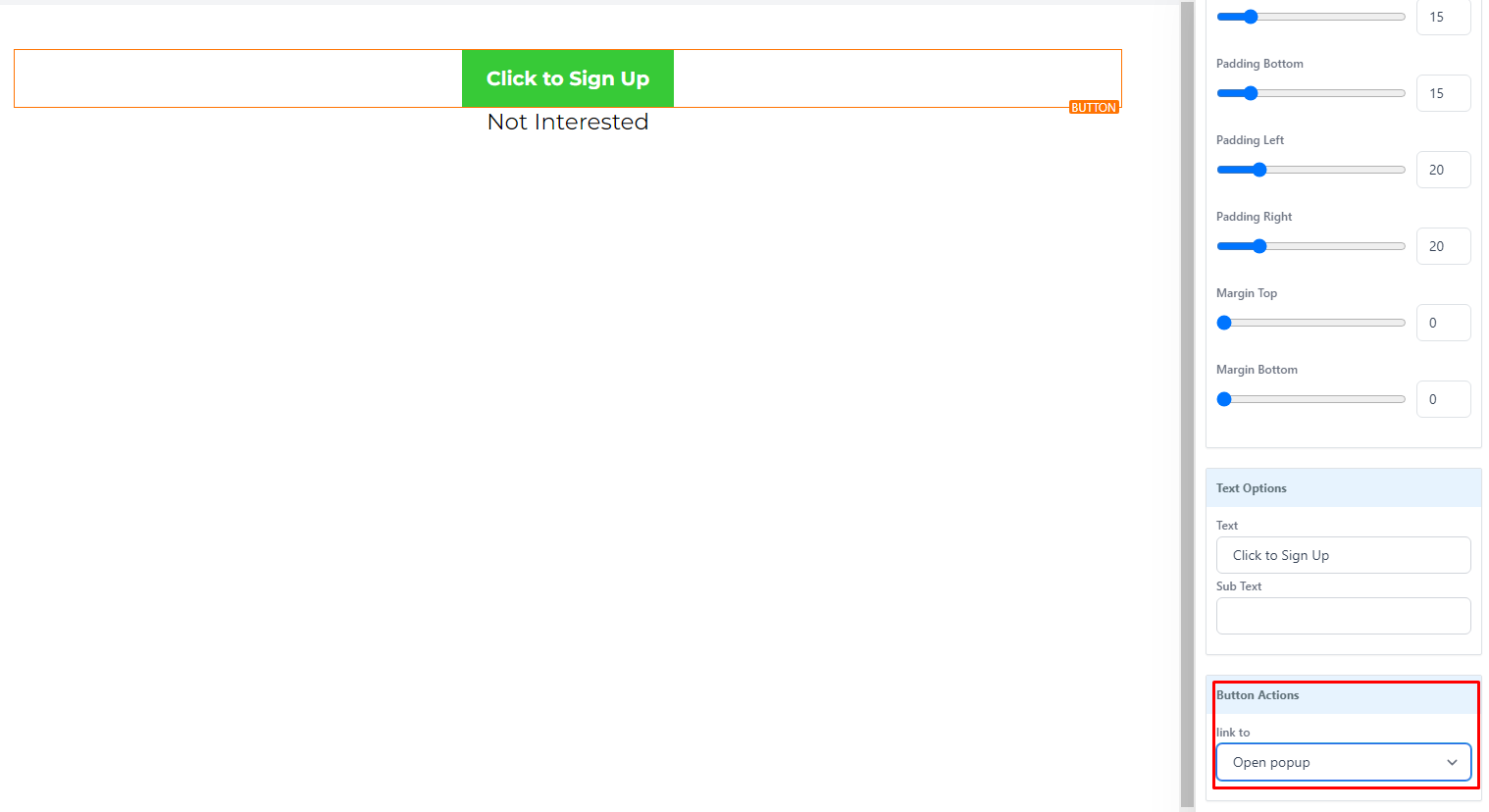Click the Padding Bottom slider handle
Viewport: 1489px width, 812px height.
tap(1250, 93)
